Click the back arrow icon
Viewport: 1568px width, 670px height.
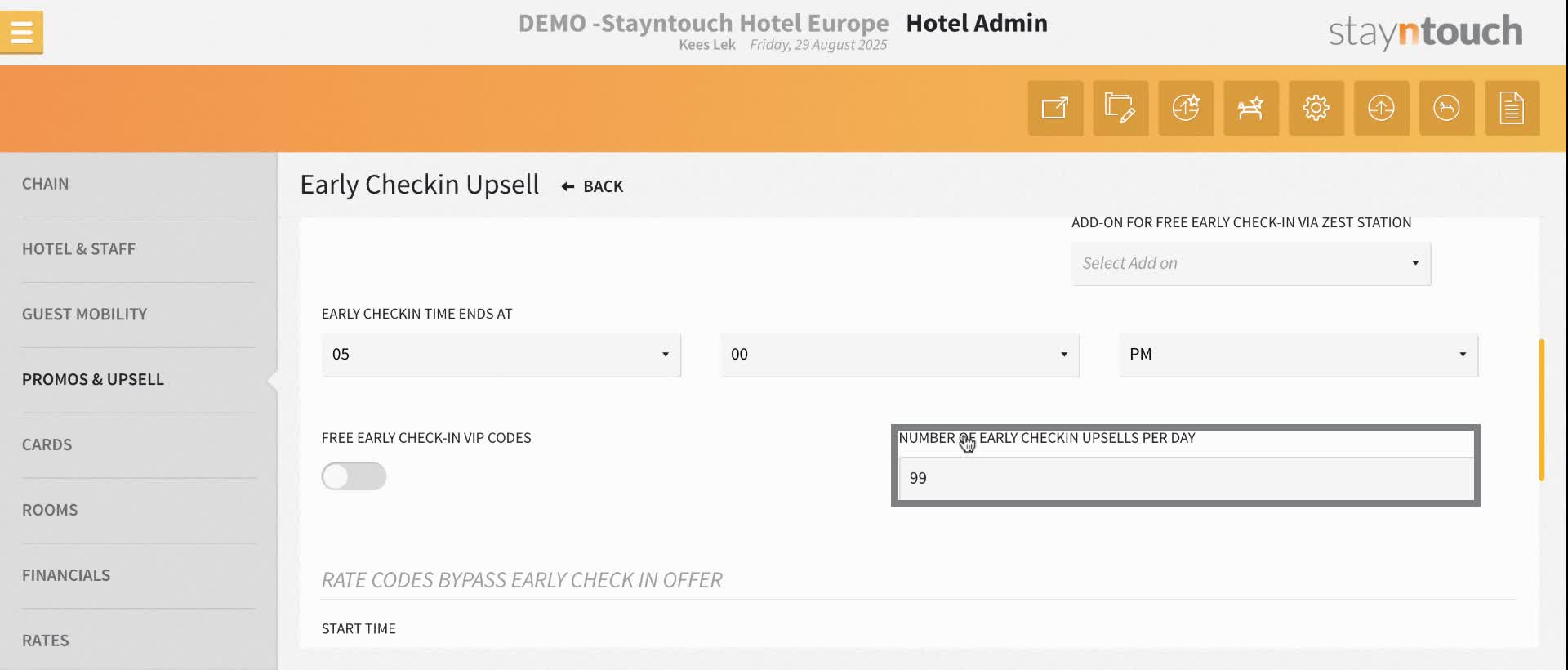coord(568,187)
